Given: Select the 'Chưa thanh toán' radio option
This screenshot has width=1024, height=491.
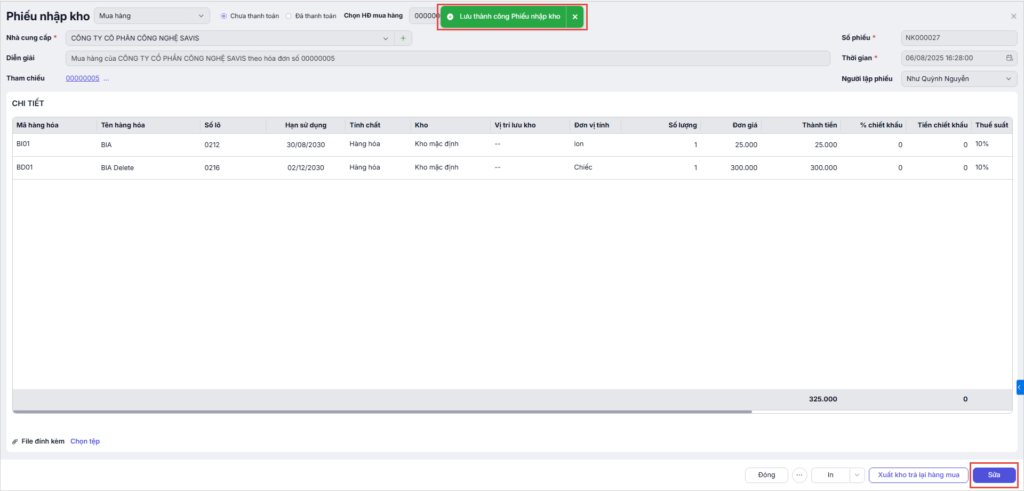Looking at the screenshot, I should pyautogui.click(x=224, y=16).
